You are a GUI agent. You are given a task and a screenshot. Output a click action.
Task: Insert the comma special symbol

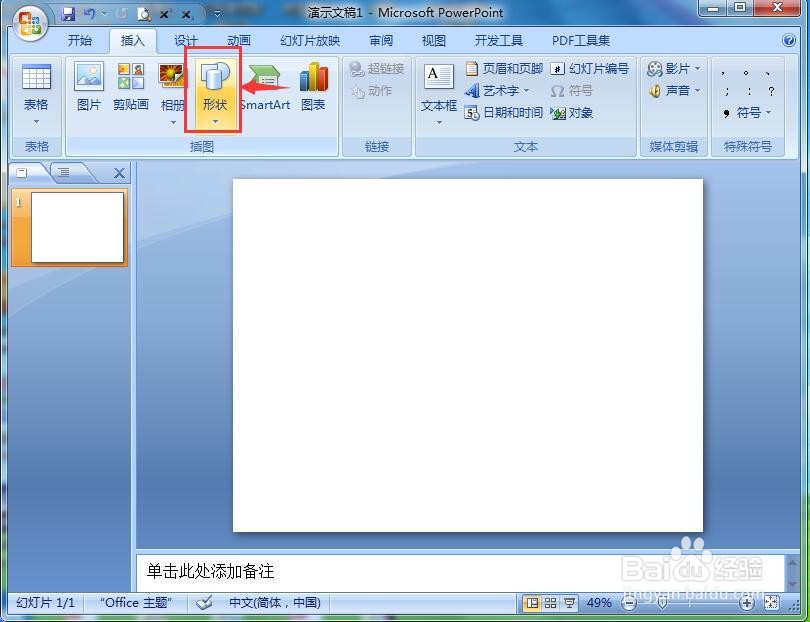point(724,73)
